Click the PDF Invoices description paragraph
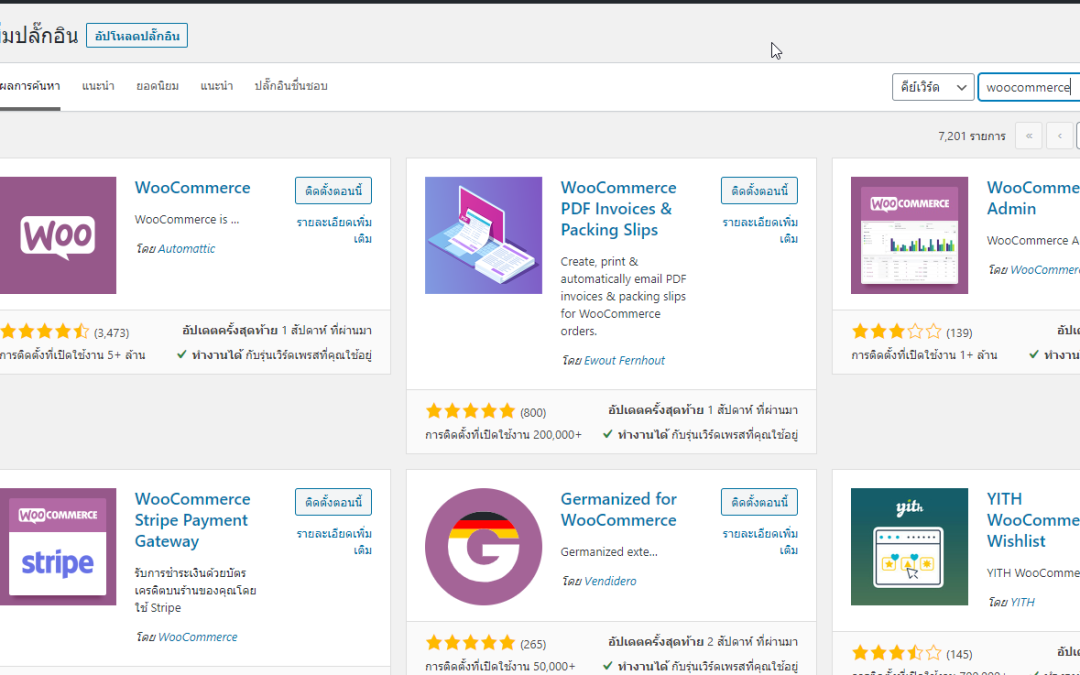 click(623, 296)
